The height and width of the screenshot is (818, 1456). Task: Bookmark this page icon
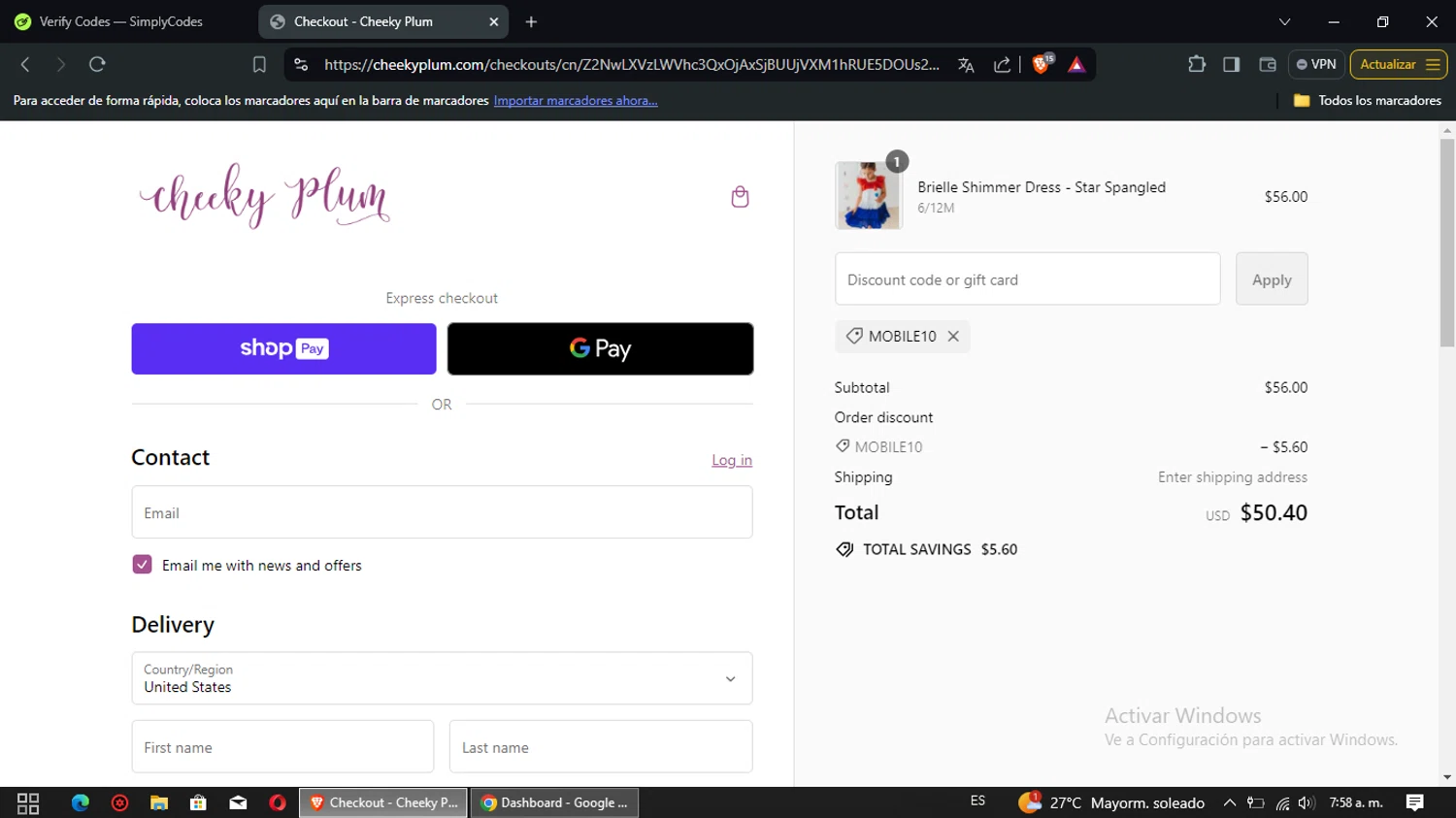tap(259, 64)
